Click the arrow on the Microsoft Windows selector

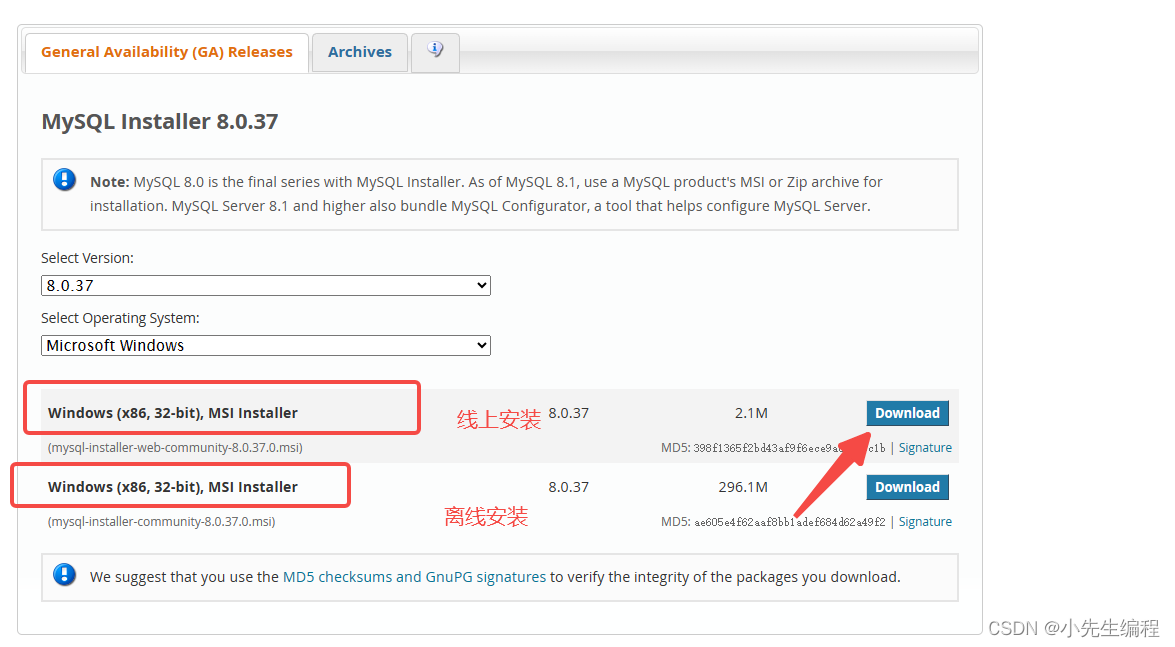(x=481, y=345)
